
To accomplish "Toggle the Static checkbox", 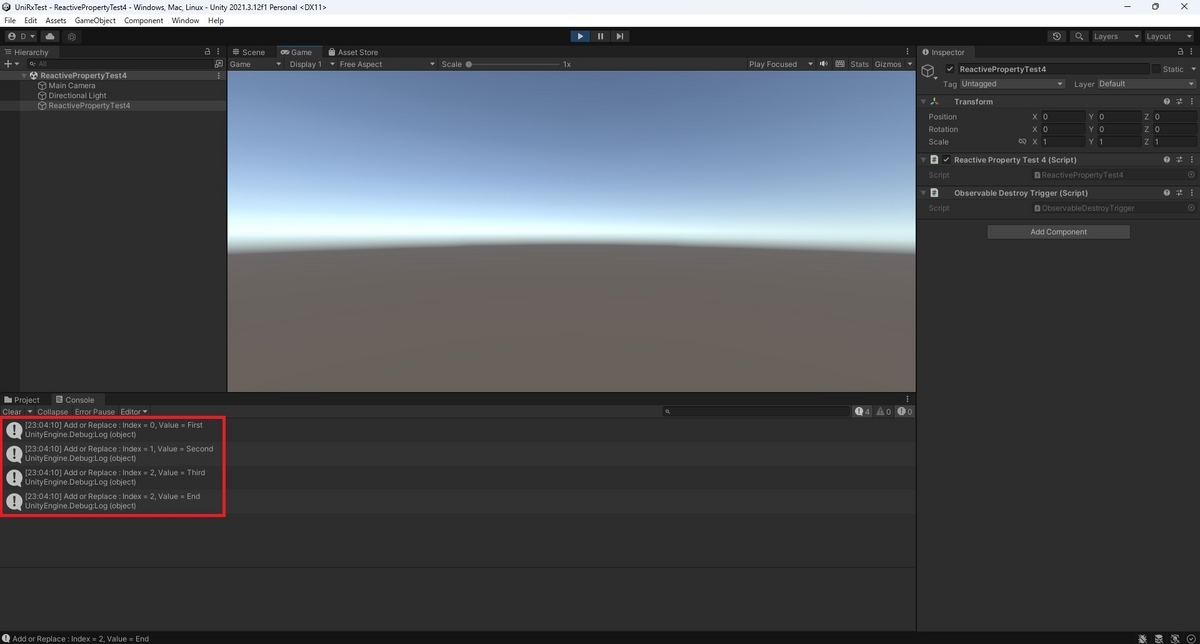I will (1157, 69).
